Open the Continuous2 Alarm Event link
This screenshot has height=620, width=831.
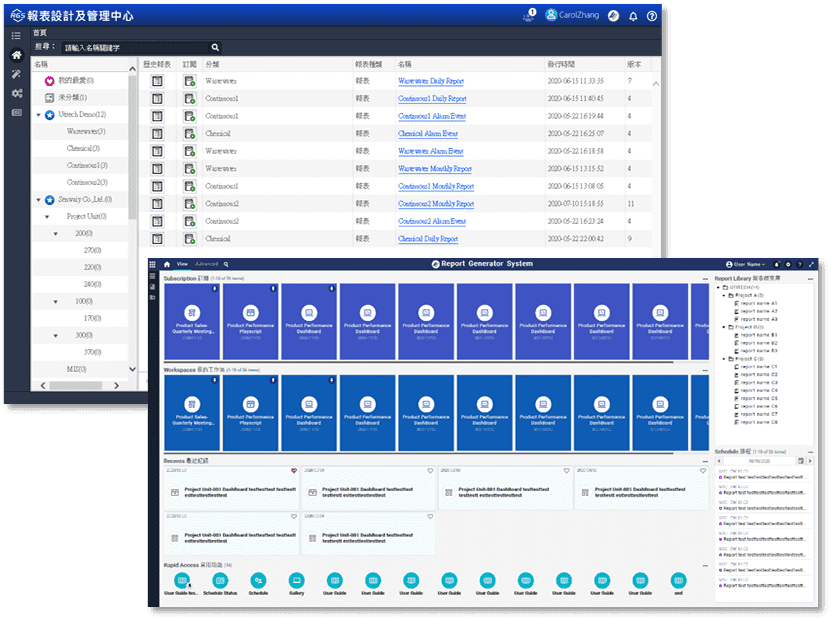tap(432, 222)
